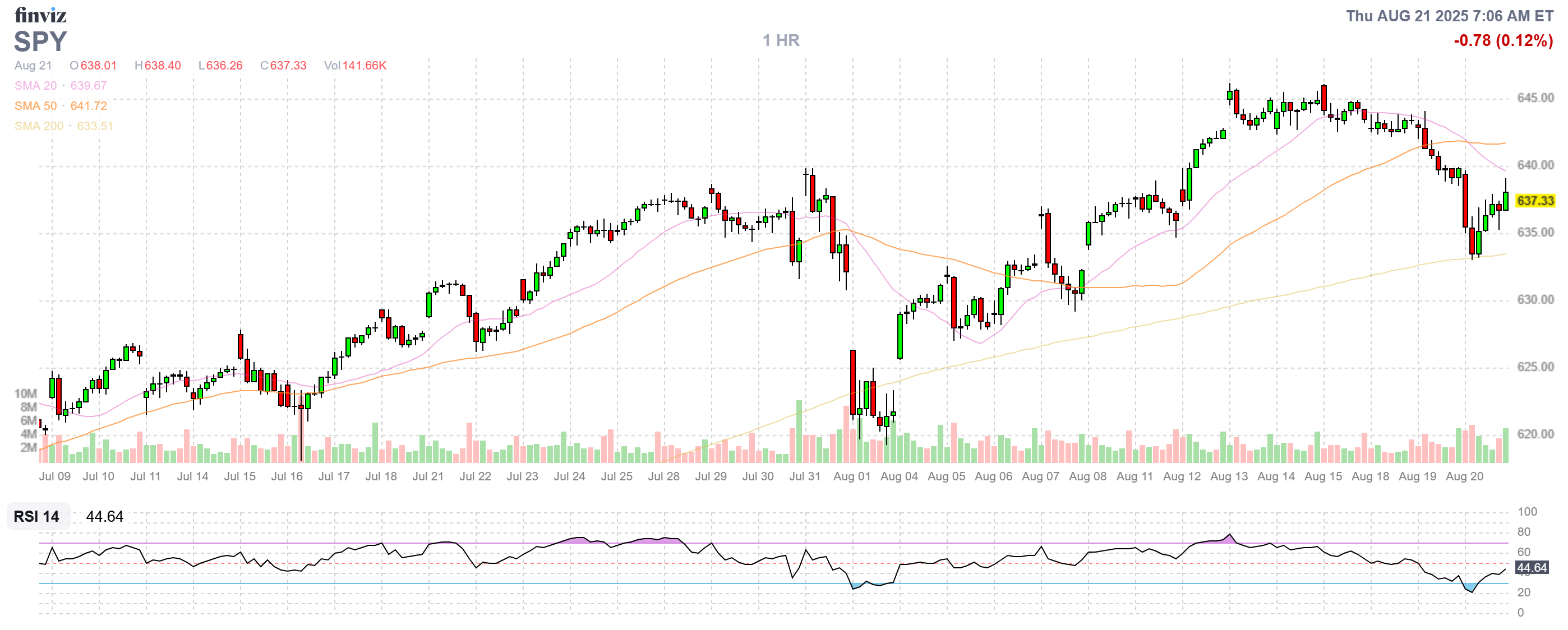Click the yellow 637.33 current price tag
Image resolution: width=1568 pixels, height=630 pixels.
pyautogui.click(x=1534, y=201)
